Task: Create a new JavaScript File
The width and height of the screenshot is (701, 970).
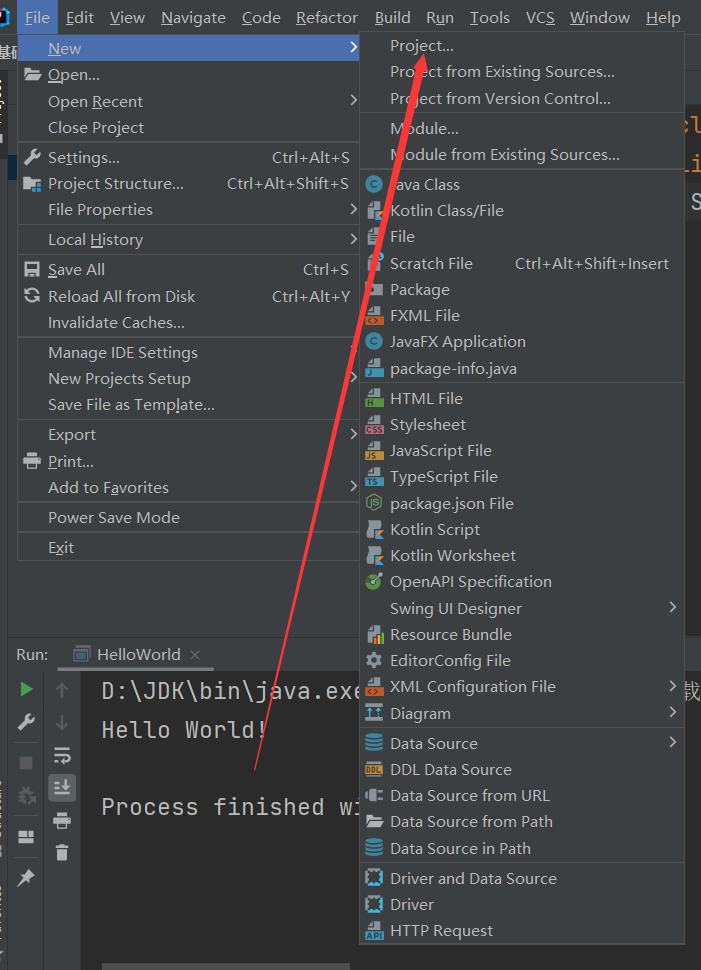Action: click(522, 450)
